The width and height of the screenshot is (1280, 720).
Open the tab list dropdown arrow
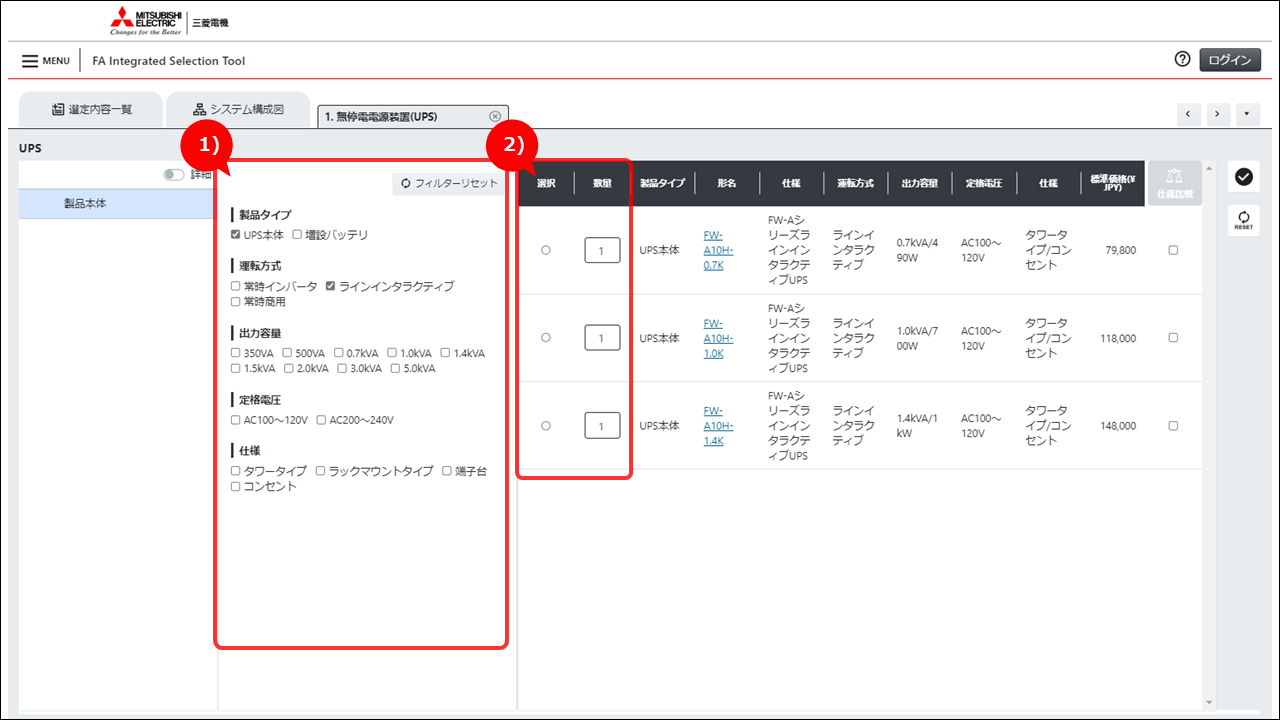[x=1247, y=114]
